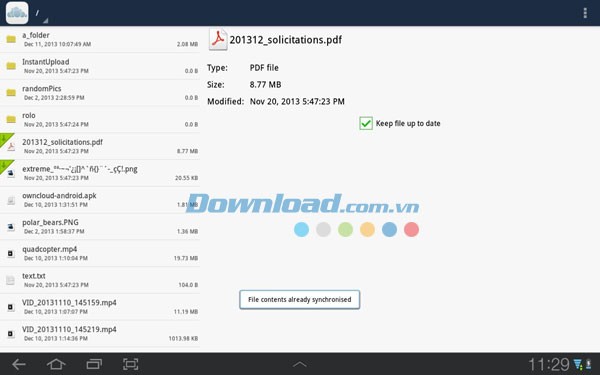Screen dimensions: 600x375
Task: Click the polar_bears.PNG image icon
Action: click(11, 227)
